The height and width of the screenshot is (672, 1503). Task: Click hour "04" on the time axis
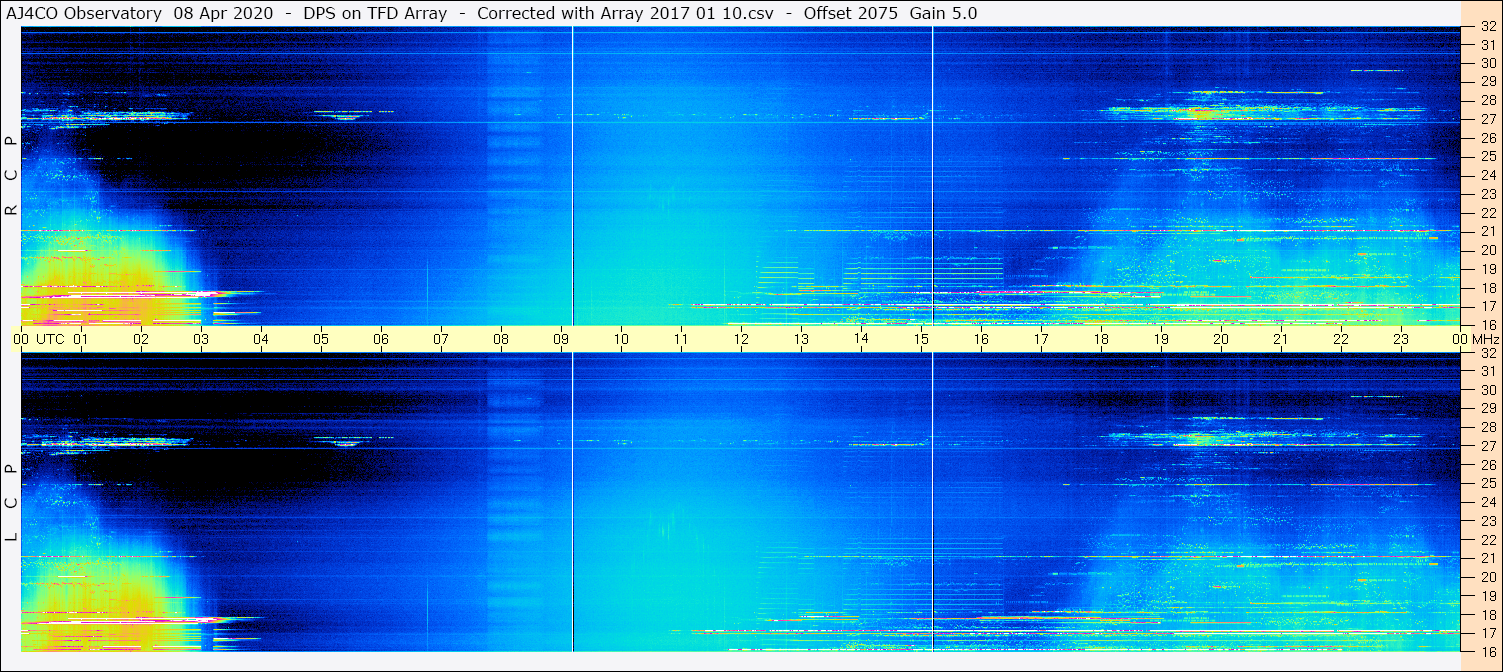point(261,339)
